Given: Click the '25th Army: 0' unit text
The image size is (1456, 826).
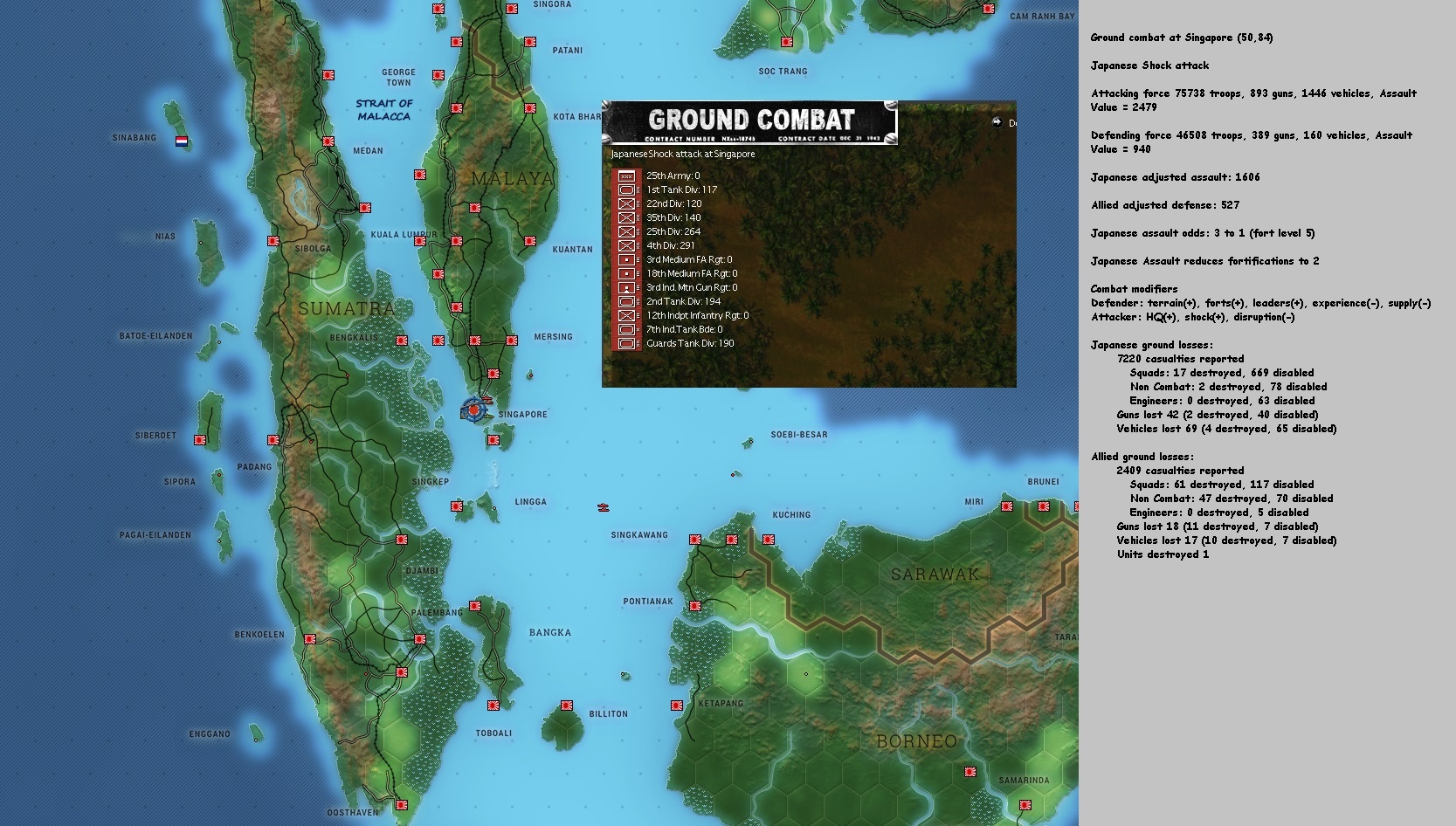Looking at the screenshot, I should point(673,176).
